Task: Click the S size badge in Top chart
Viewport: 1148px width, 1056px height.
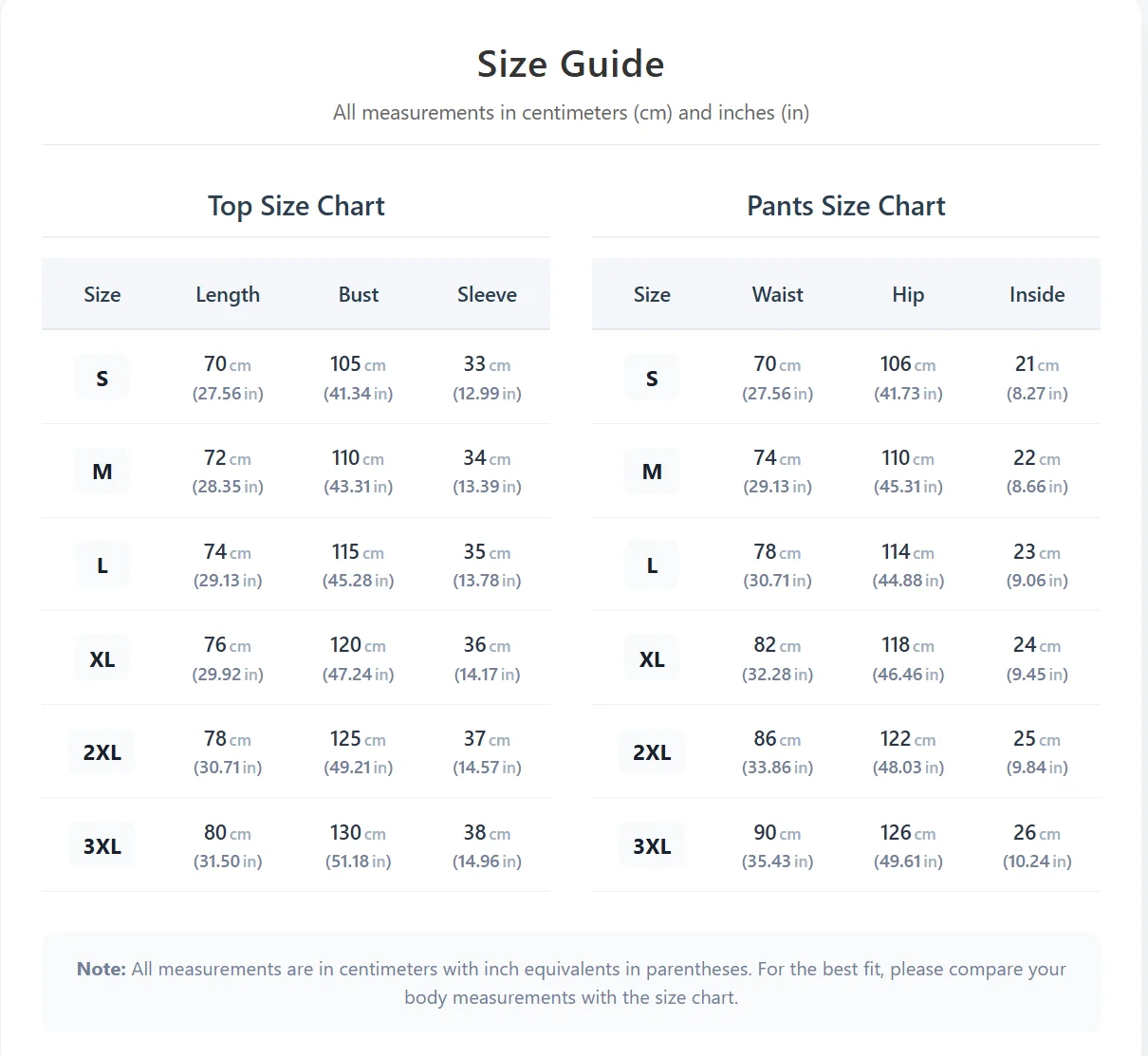Action: click(x=102, y=379)
